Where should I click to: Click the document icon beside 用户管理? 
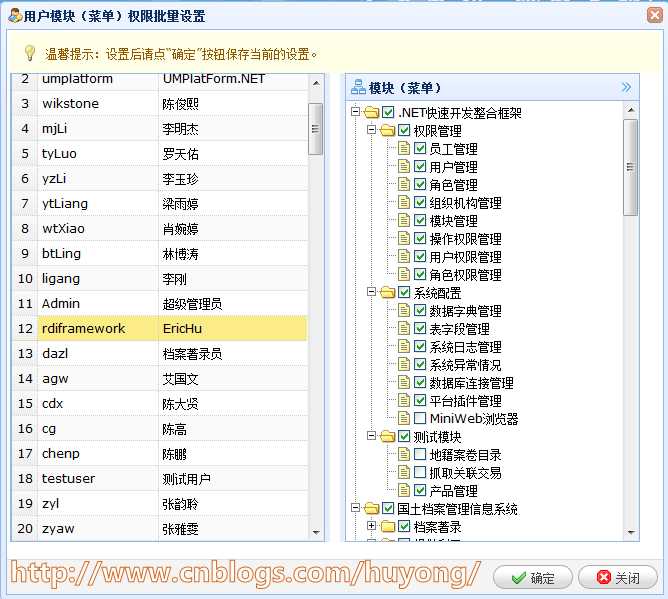(x=404, y=166)
